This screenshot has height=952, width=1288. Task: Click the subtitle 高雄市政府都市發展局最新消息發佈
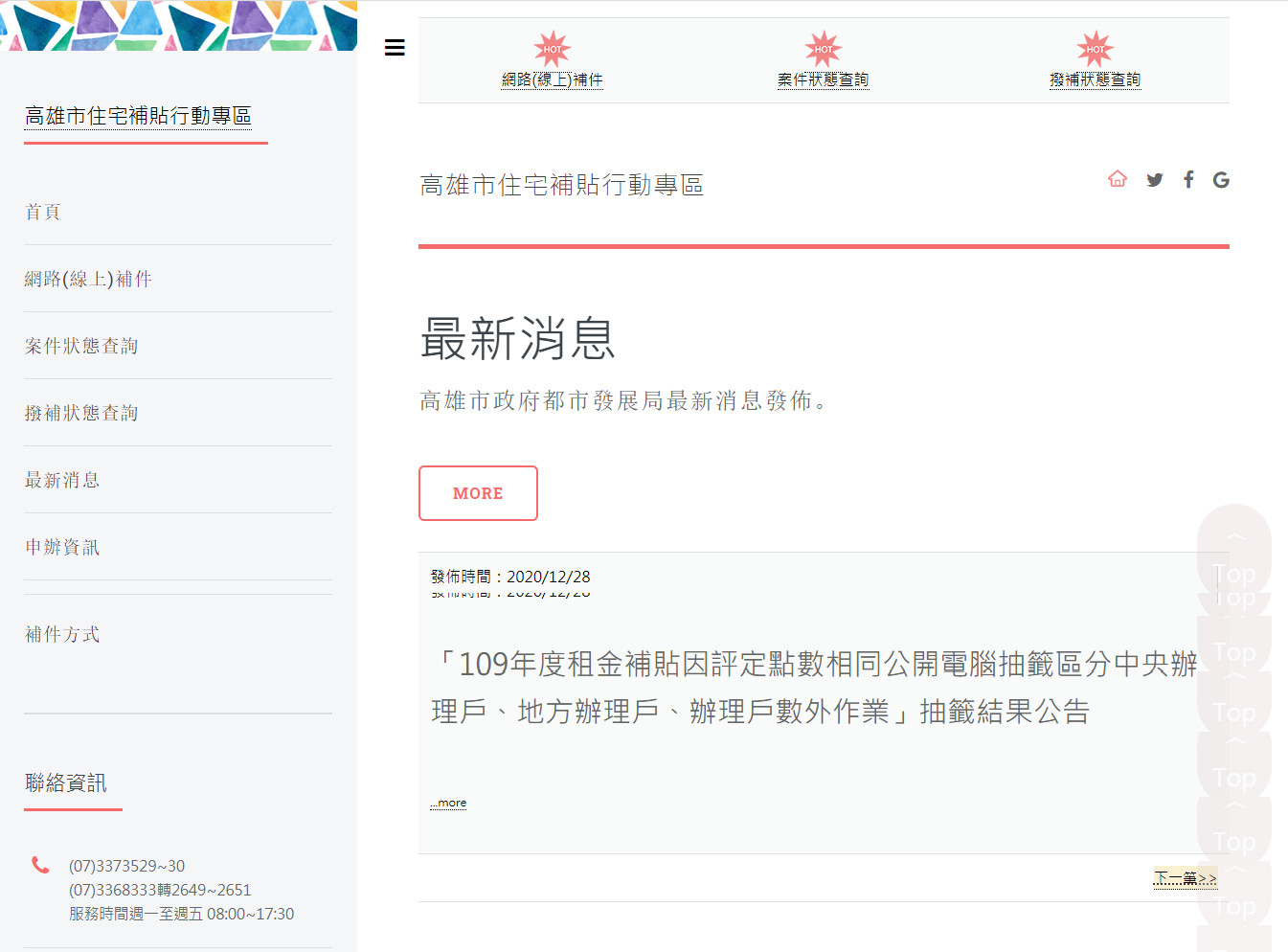pos(622,400)
